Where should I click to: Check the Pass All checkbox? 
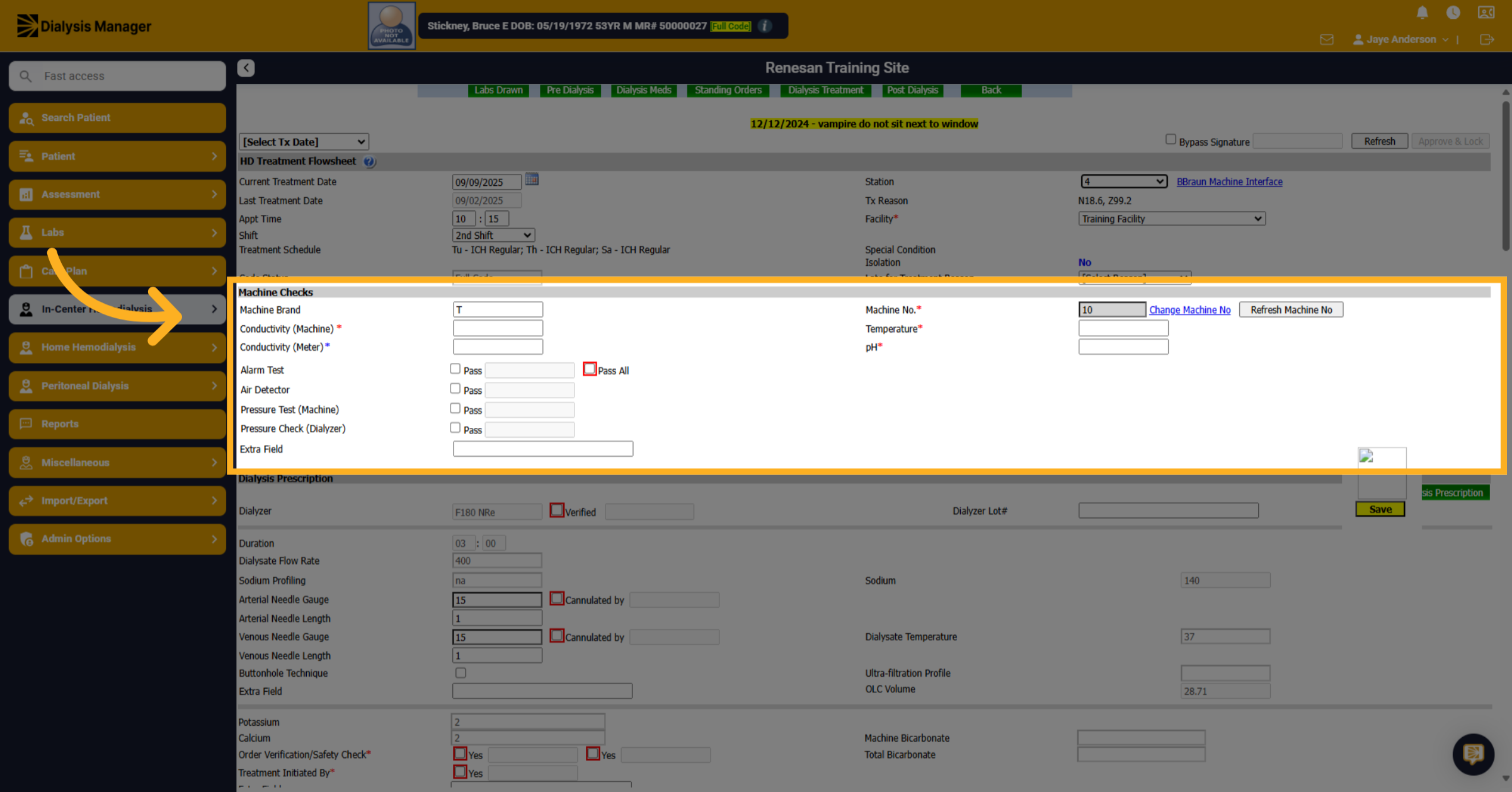[x=590, y=369]
